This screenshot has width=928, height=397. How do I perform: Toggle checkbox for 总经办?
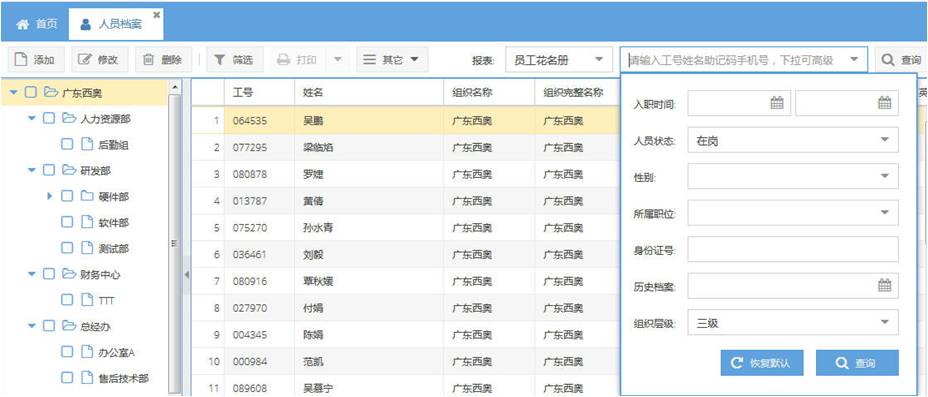(49, 326)
